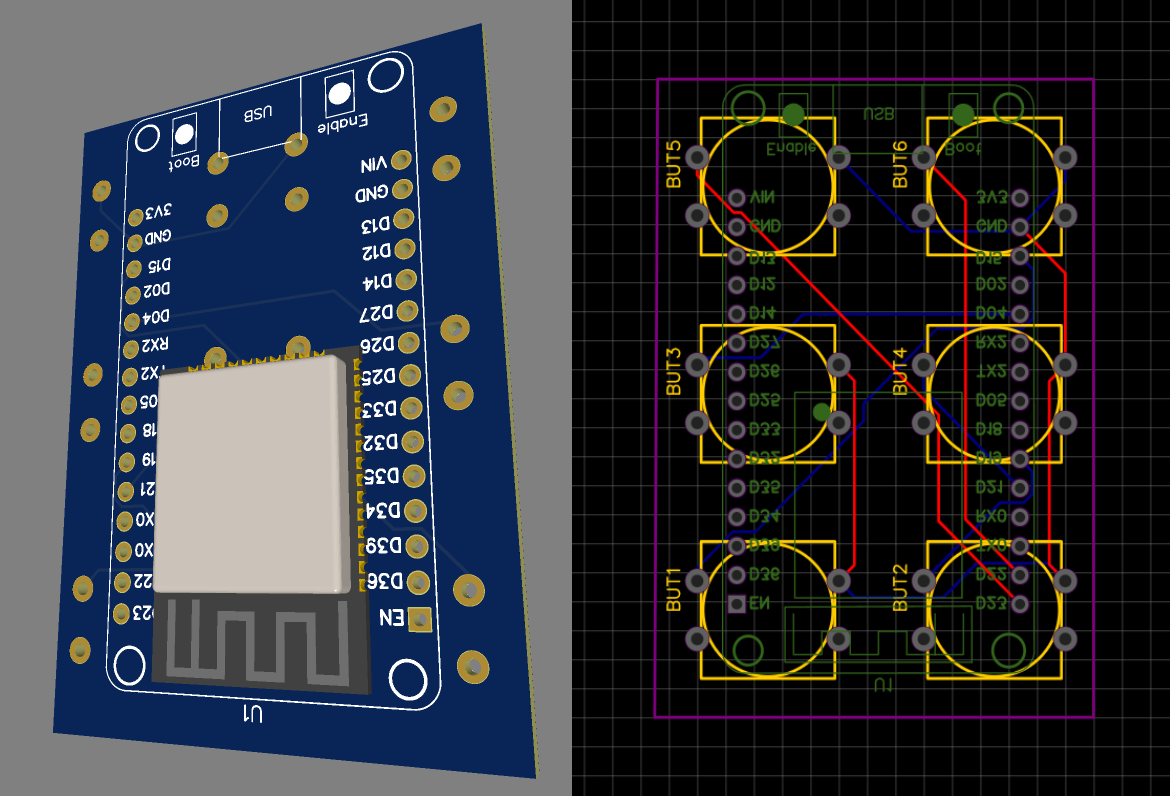
Task: Pick the D02 pin label in 2D layout
Action: point(991,284)
